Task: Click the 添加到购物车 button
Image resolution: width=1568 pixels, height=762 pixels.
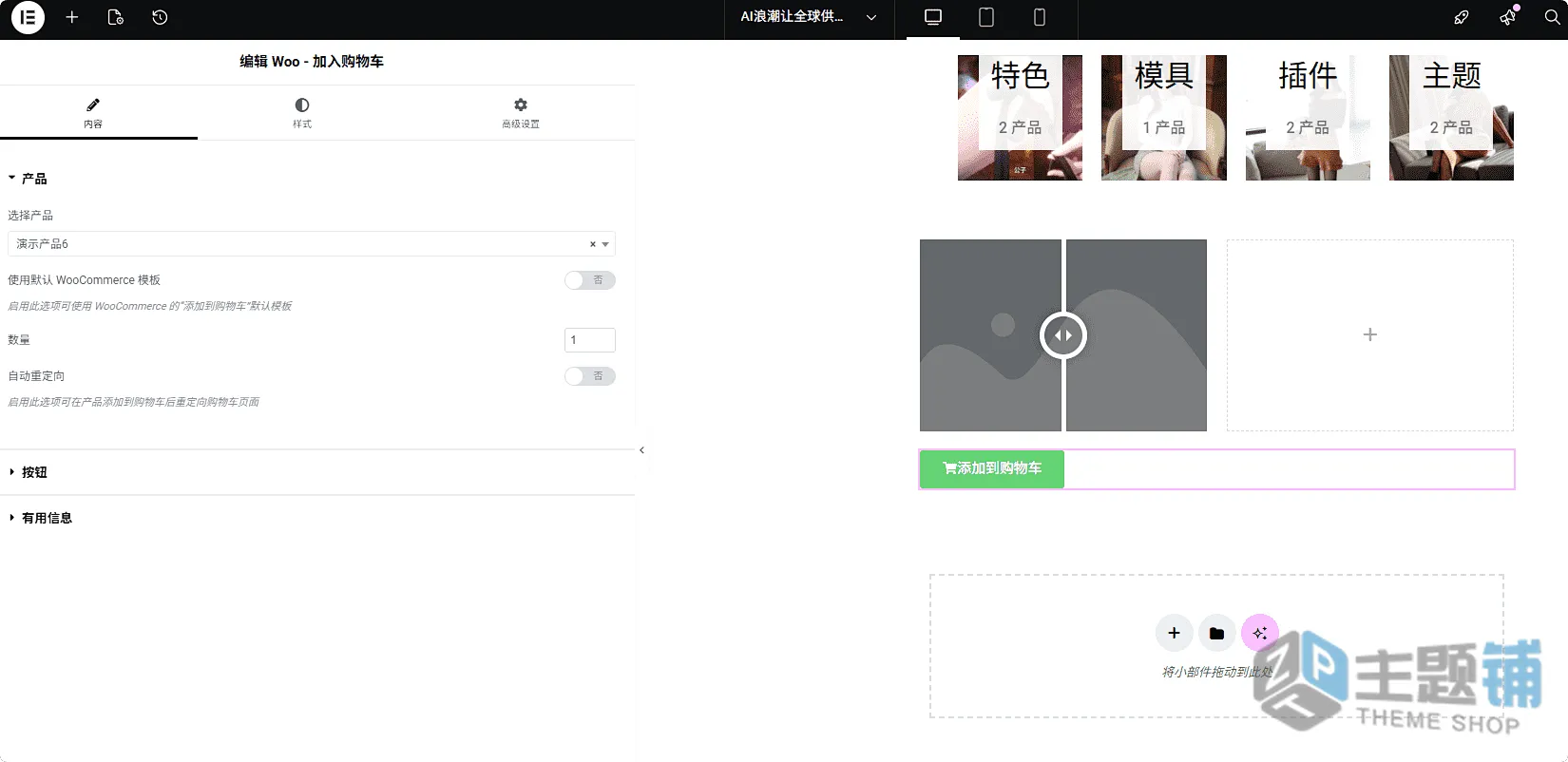Action: tap(992, 468)
